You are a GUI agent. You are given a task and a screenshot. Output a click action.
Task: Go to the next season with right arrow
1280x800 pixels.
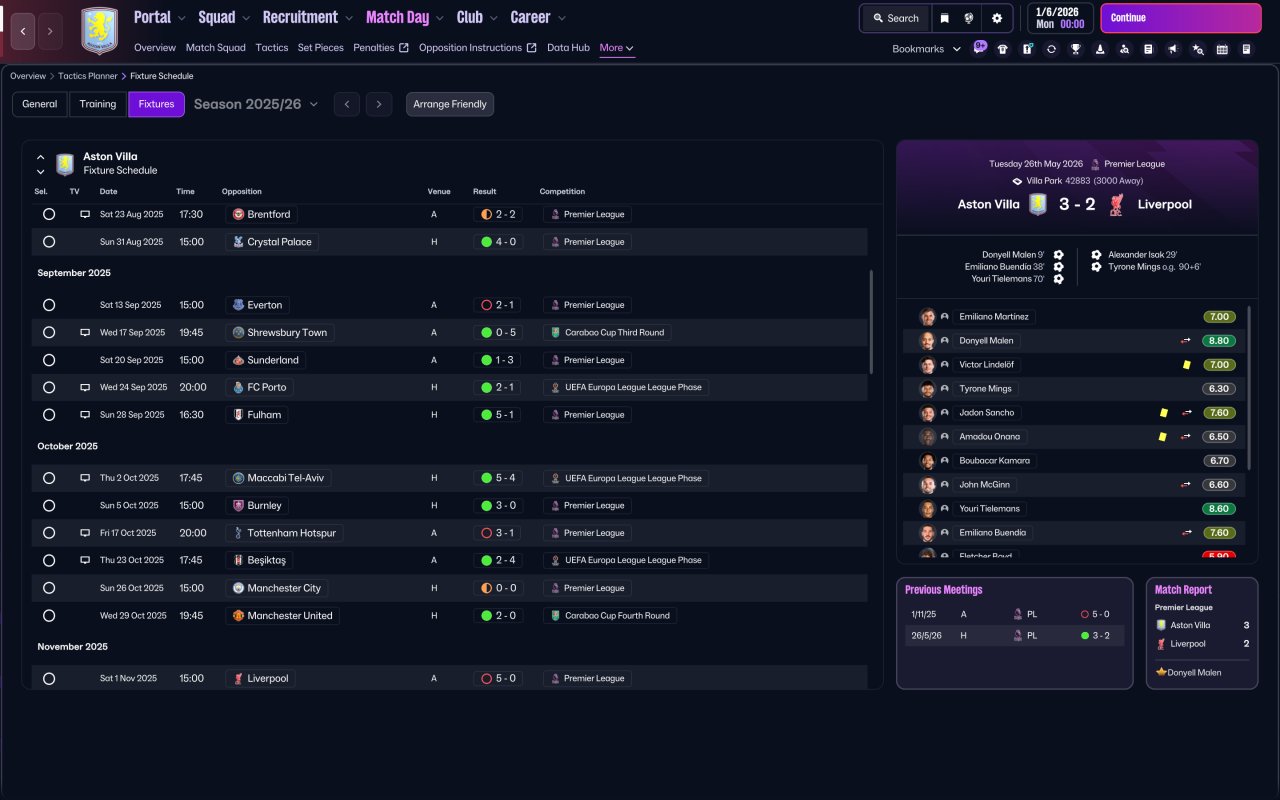point(378,104)
